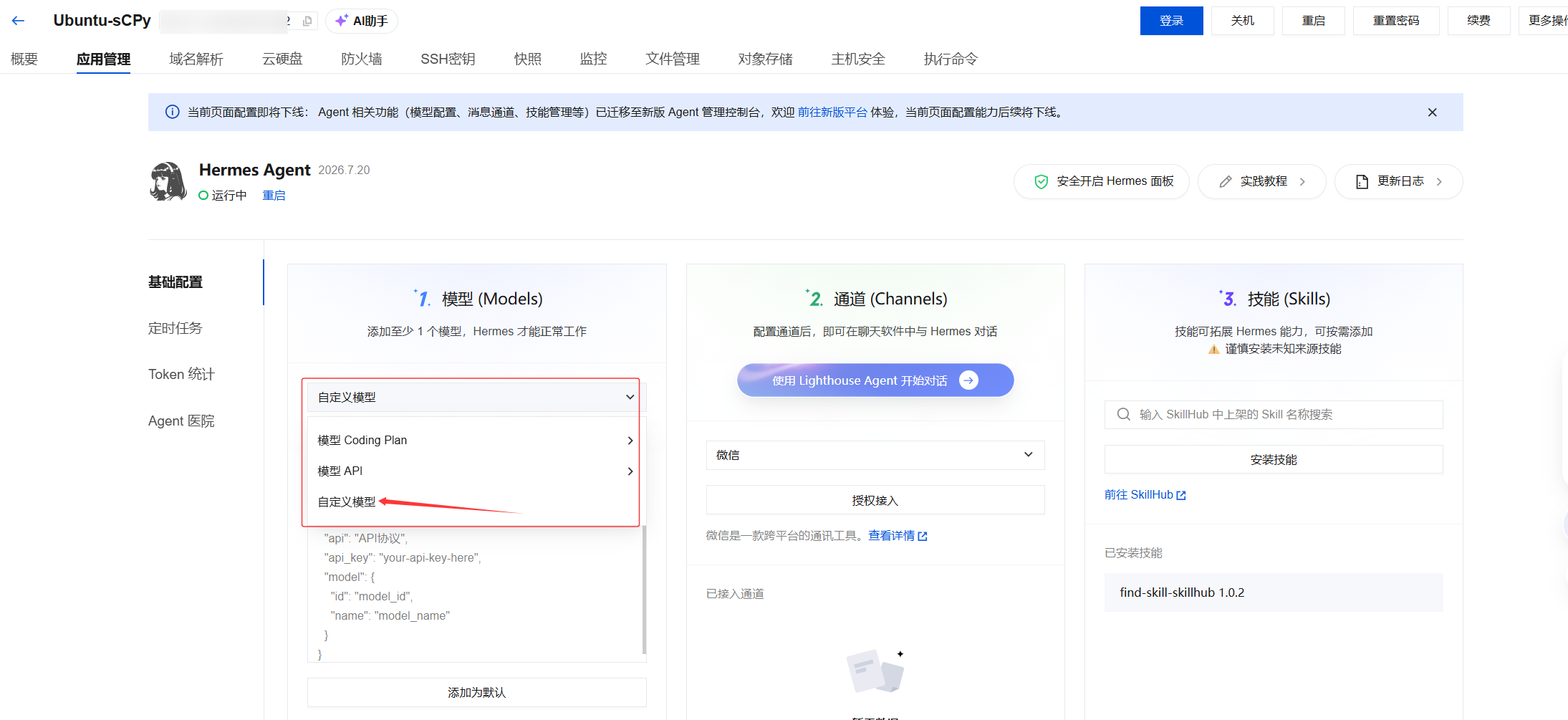Image resolution: width=1568 pixels, height=720 pixels.
Task: Focus the SkillHub skill name search field
Action: tap(1273, 414)
